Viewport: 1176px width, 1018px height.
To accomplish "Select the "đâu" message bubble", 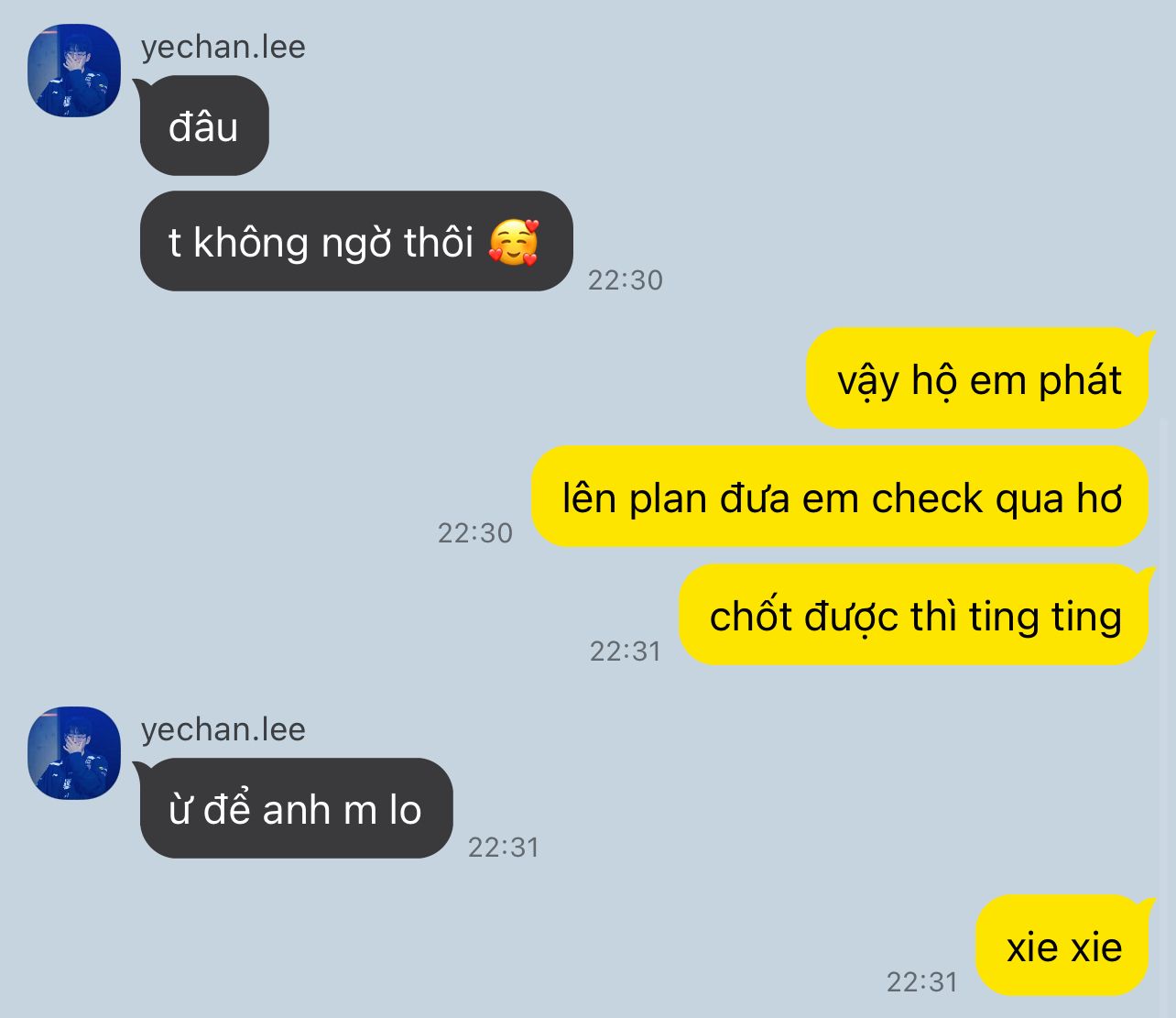I will point(203,126).
